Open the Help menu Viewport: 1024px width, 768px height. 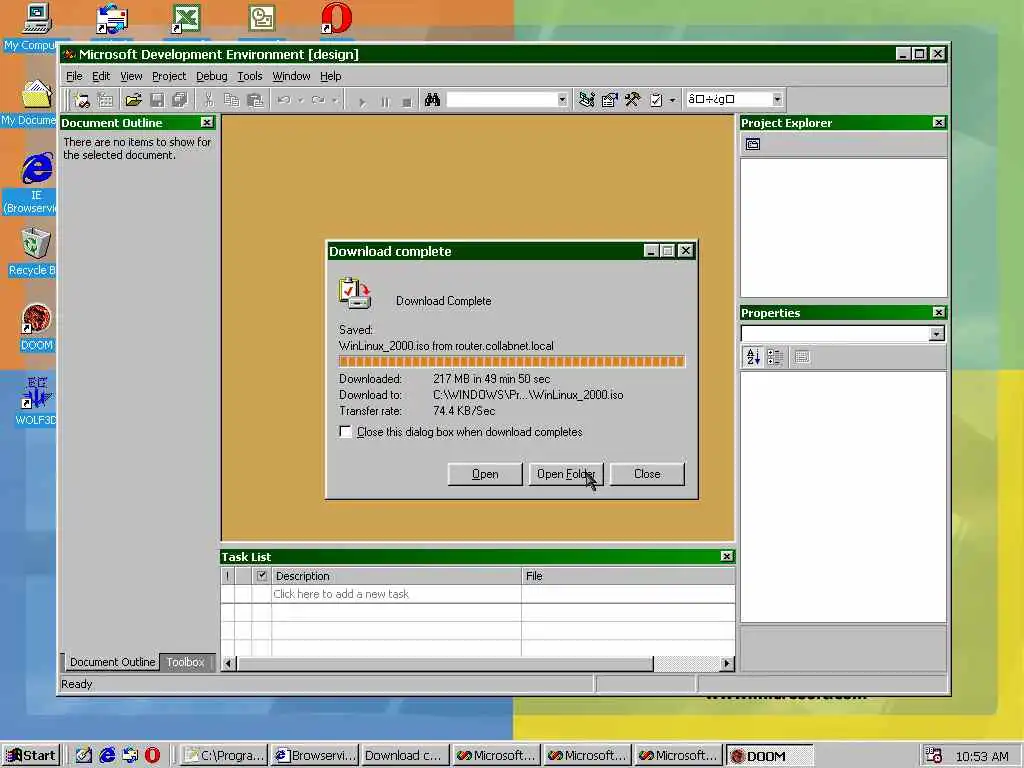click(330, 76)
